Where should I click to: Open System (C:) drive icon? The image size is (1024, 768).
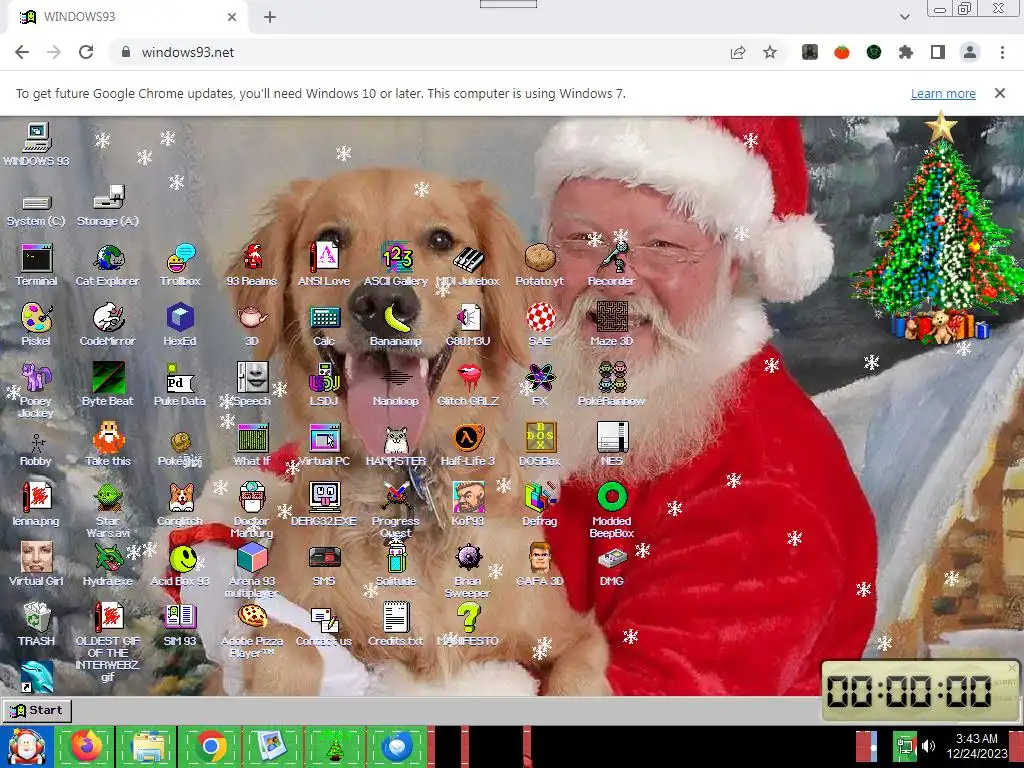(36, 210)
